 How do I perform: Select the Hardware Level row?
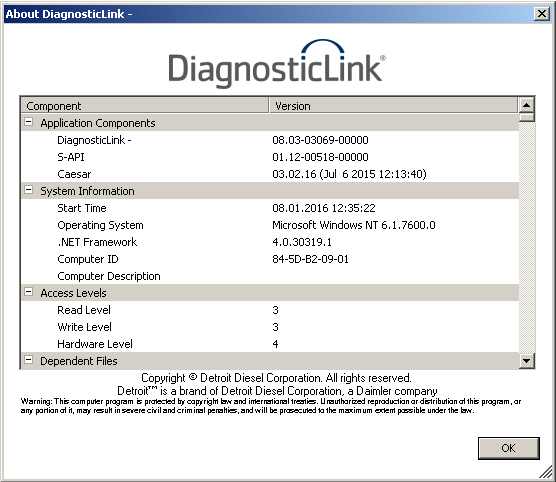(270, 344)
